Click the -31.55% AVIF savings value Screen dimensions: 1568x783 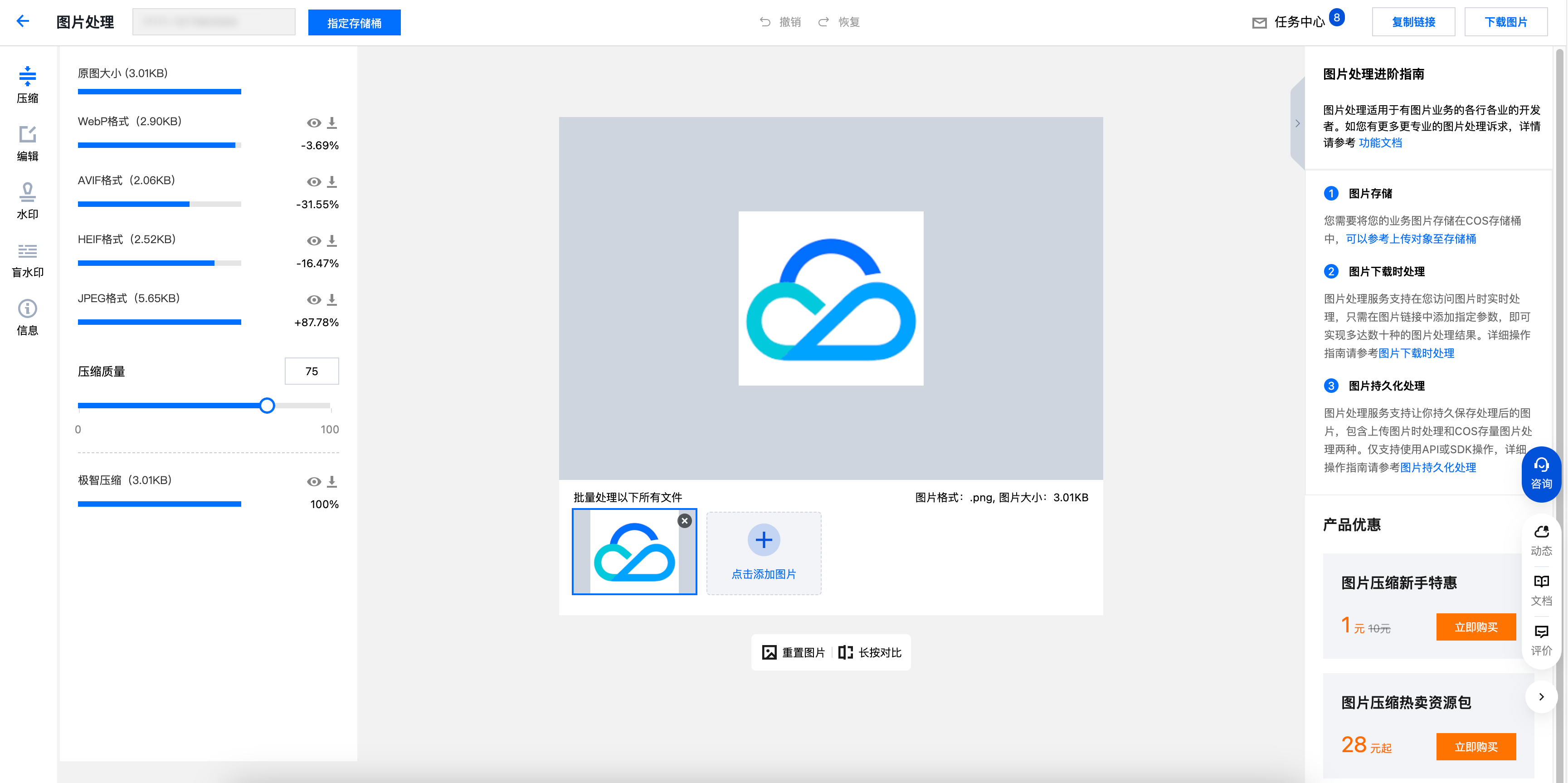pyautogui.click(x=317, y=205)
